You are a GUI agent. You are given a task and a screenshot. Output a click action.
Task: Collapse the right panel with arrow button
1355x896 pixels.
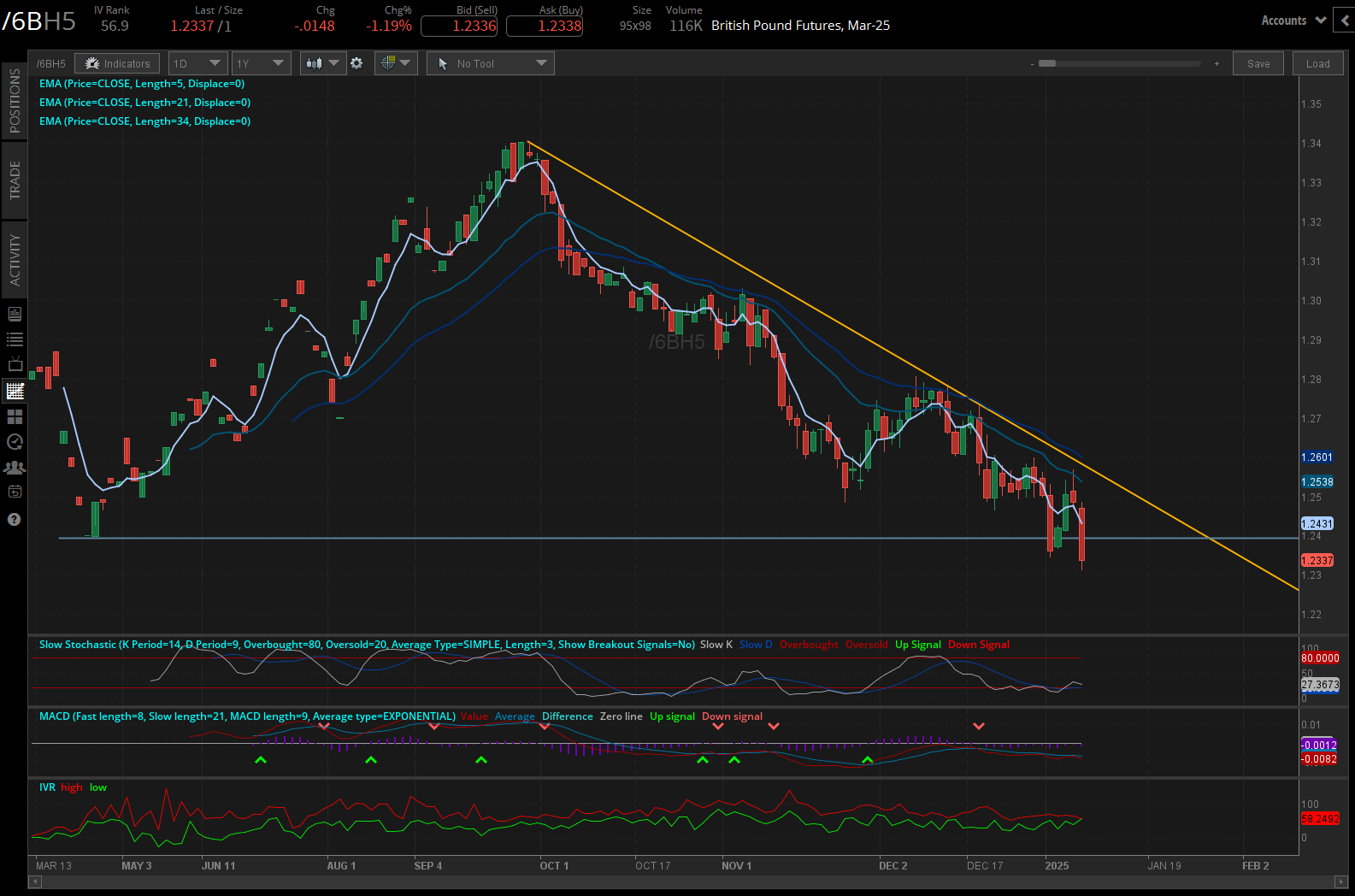pos(1346,21)
